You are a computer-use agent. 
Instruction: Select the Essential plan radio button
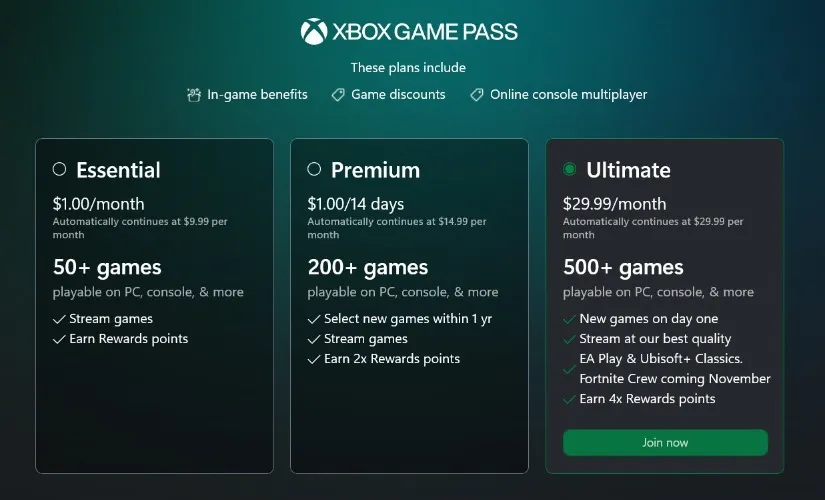click(x=59, y=169)
